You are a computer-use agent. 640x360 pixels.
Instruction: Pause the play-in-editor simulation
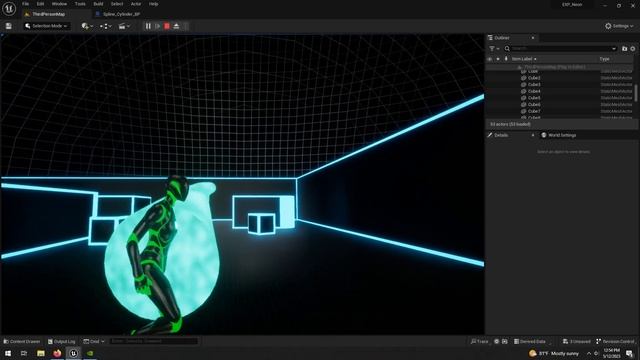[148, 26]
